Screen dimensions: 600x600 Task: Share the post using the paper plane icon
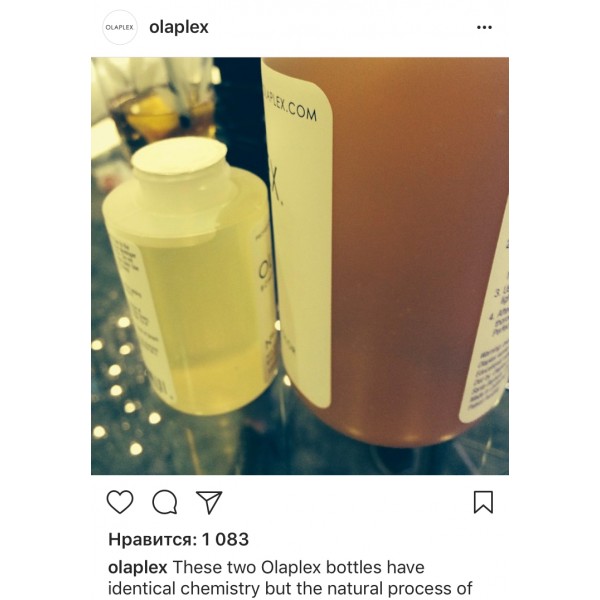pyautogui.click(x=209, y=502)
